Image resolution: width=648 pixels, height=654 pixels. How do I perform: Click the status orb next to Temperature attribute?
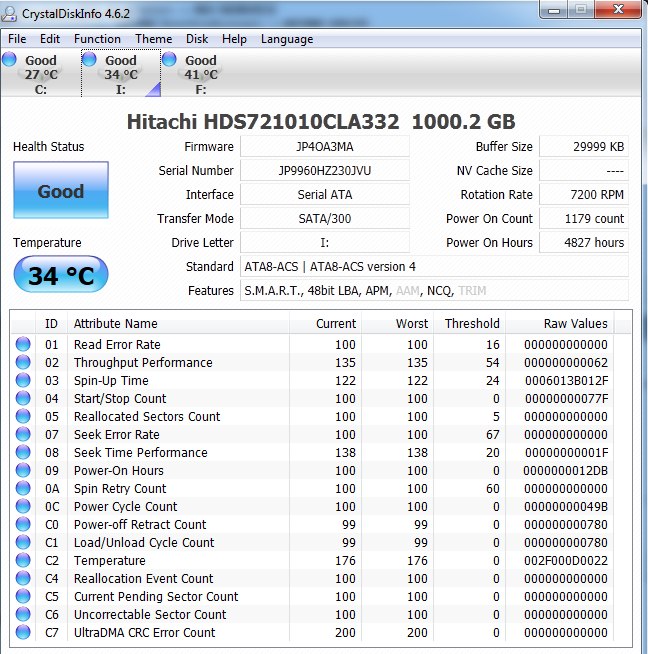click(x=23, y=560)
